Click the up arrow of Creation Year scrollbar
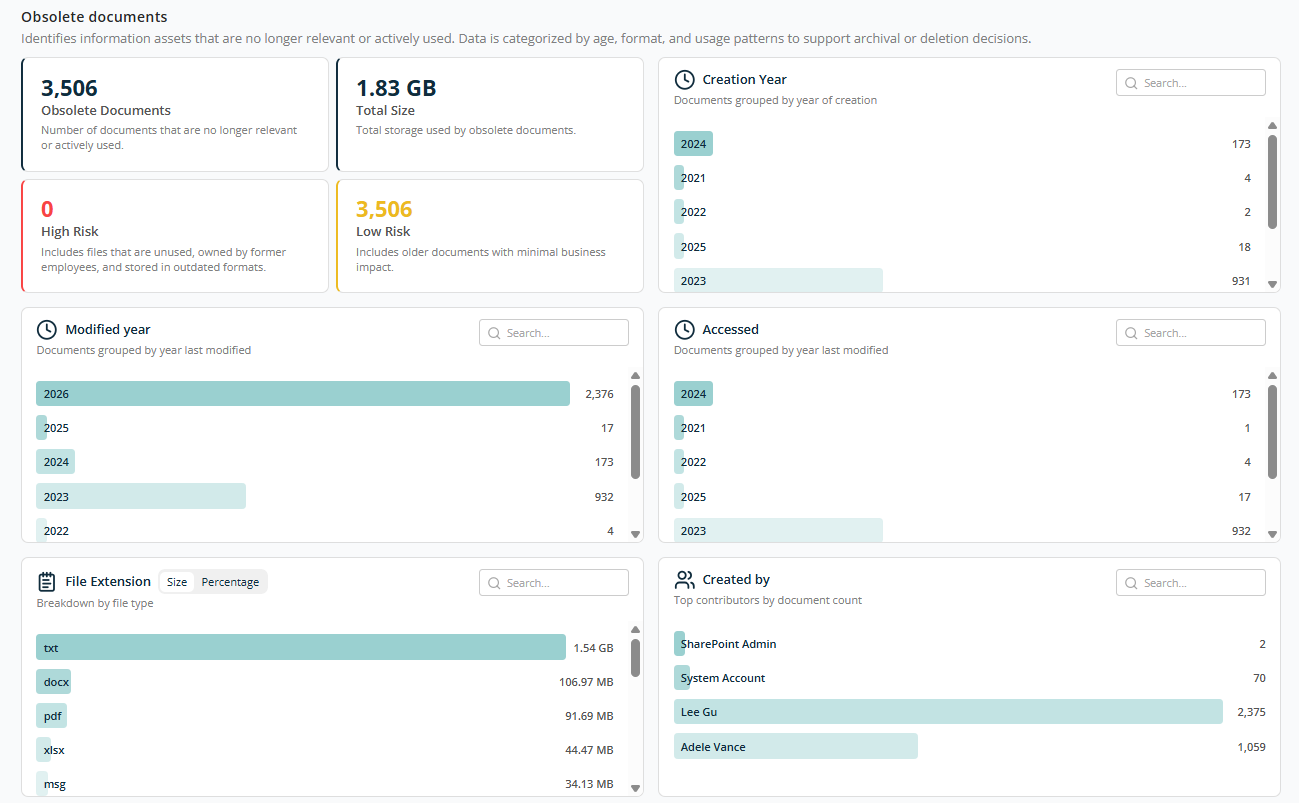This screenshot has width=1299, height=803. click(x=1272, y=126)
